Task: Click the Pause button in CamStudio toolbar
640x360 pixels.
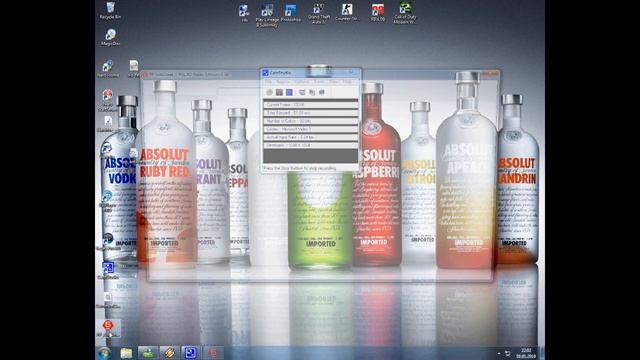Action: click(279, 93)
